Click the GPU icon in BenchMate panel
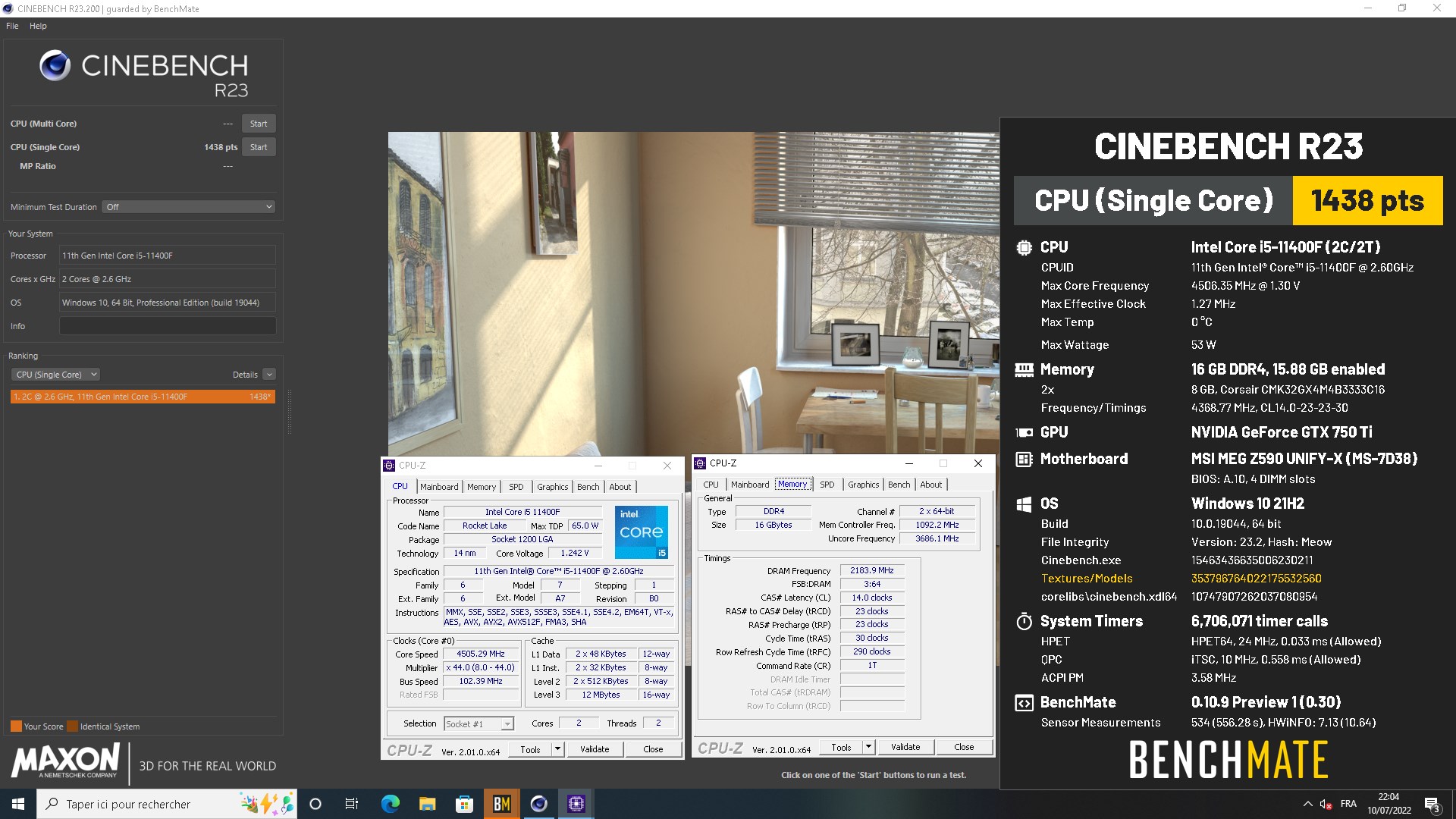Screen dimensions: 1456x819 point(1024,432)
